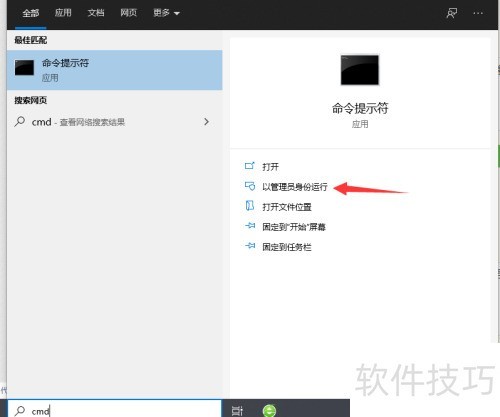Switch to the 文档 tab

tap(96, 13)
